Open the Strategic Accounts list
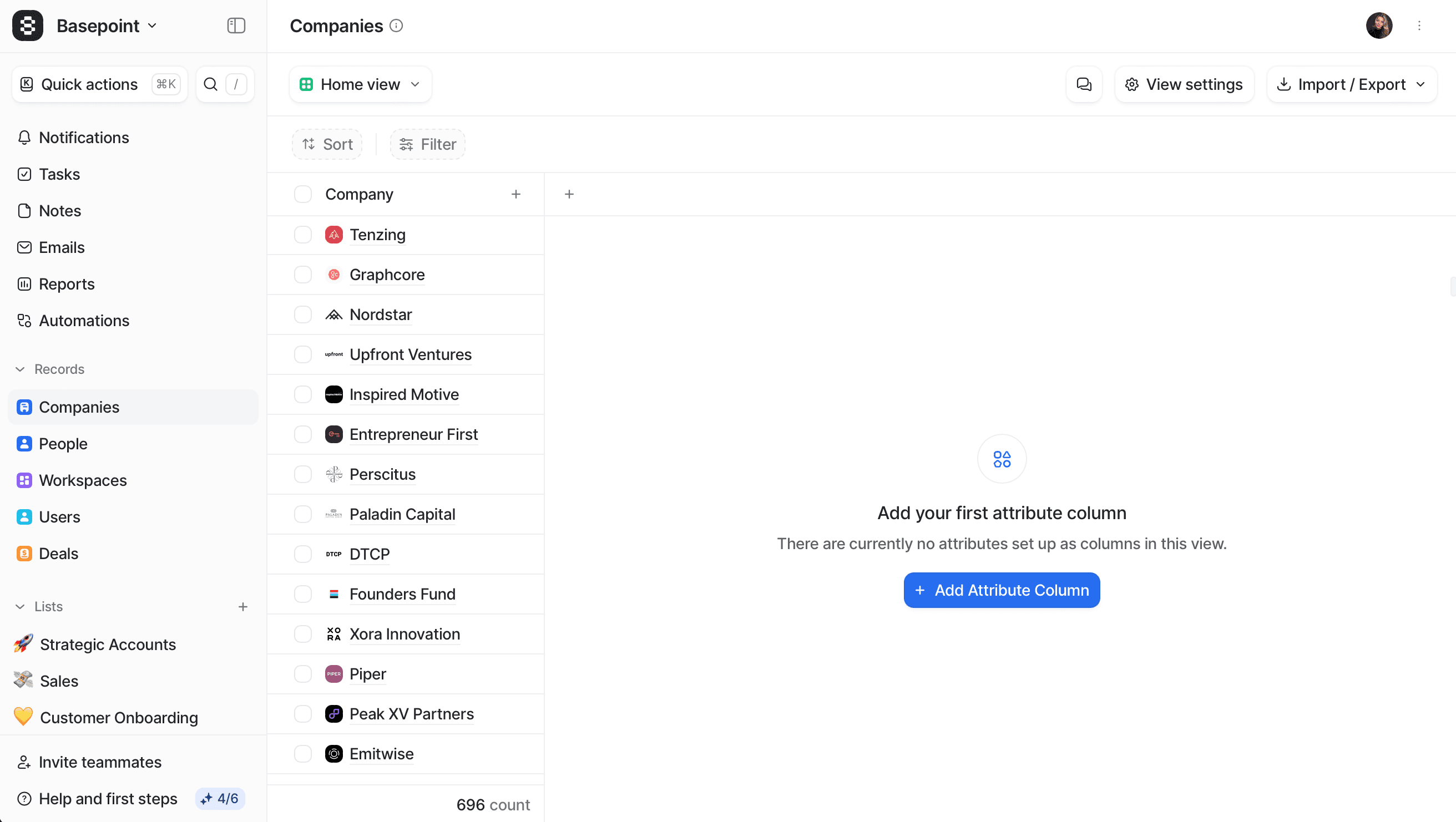 coord(133,644)
